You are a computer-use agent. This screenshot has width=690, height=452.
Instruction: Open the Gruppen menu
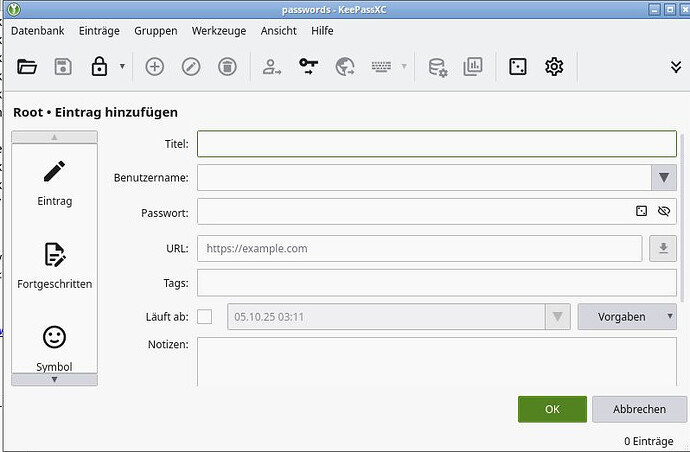pos(155,31)
